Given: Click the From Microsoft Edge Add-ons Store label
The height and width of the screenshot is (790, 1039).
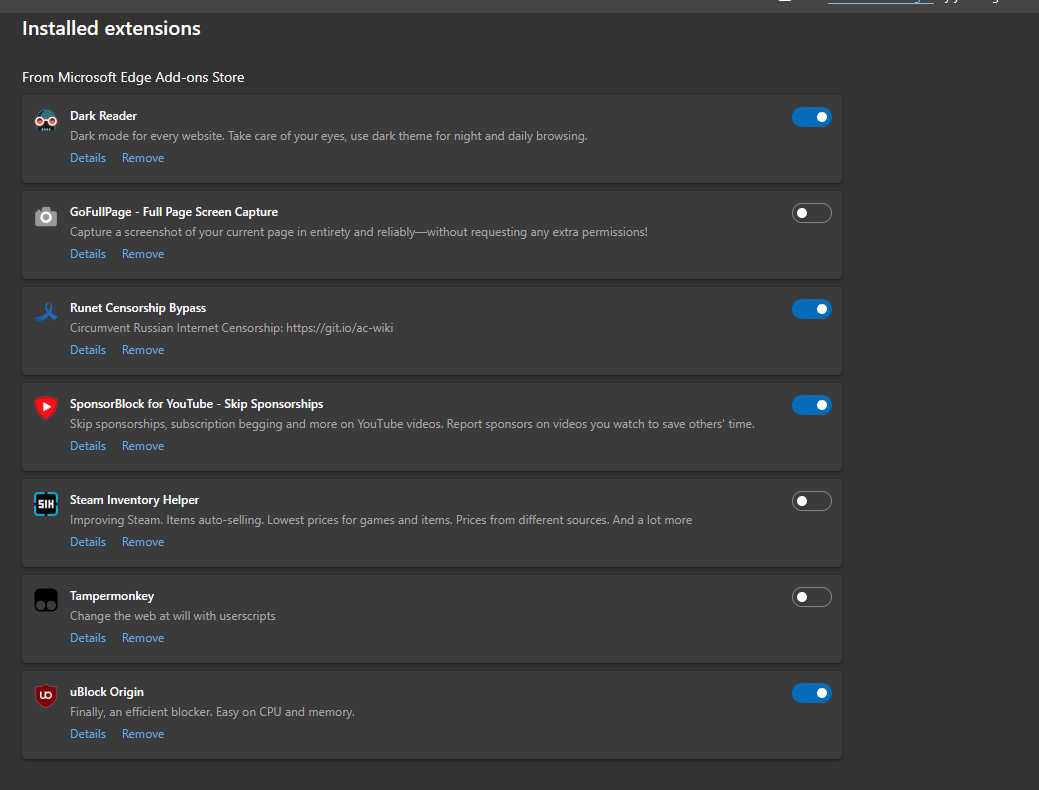Looking at the screenshot, I should pos(133,78).
